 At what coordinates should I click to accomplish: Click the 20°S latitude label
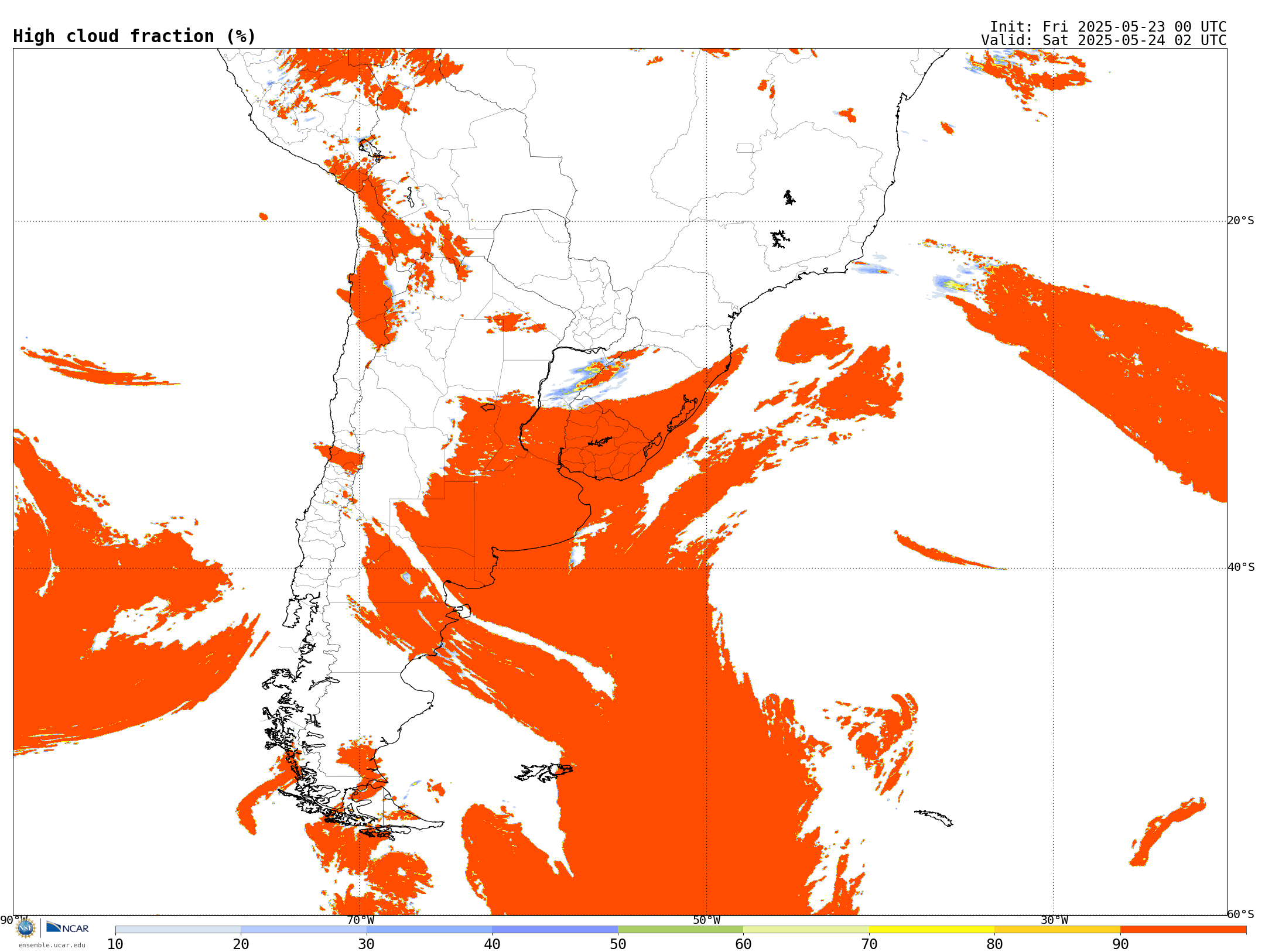1241,221
